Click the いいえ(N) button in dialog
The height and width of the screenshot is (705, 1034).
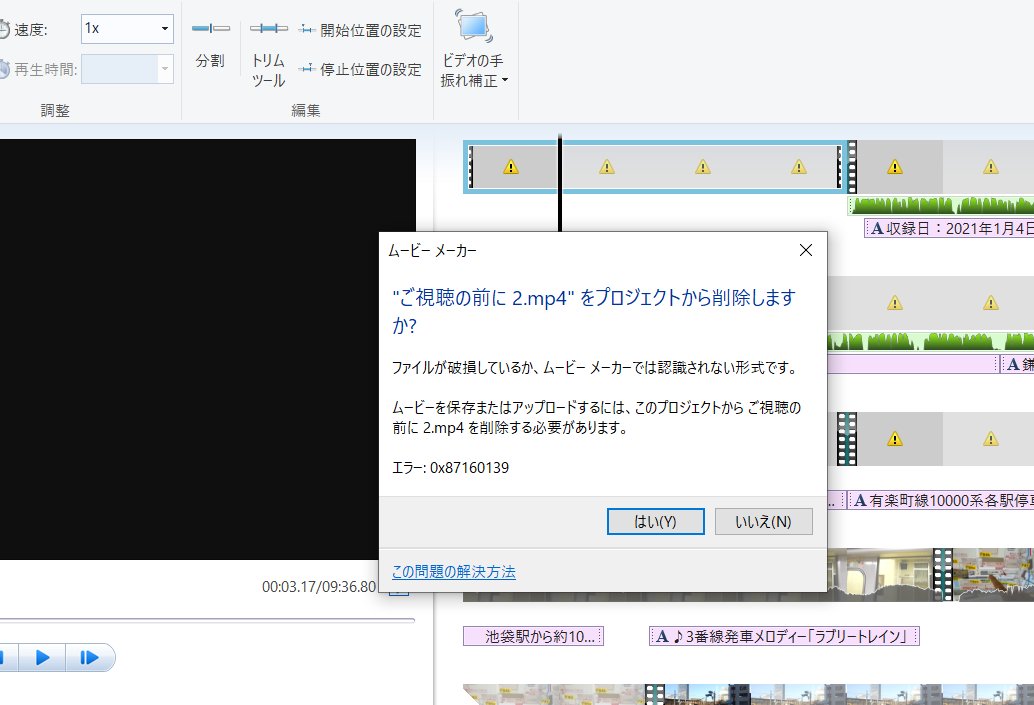(x=764, y=522)
